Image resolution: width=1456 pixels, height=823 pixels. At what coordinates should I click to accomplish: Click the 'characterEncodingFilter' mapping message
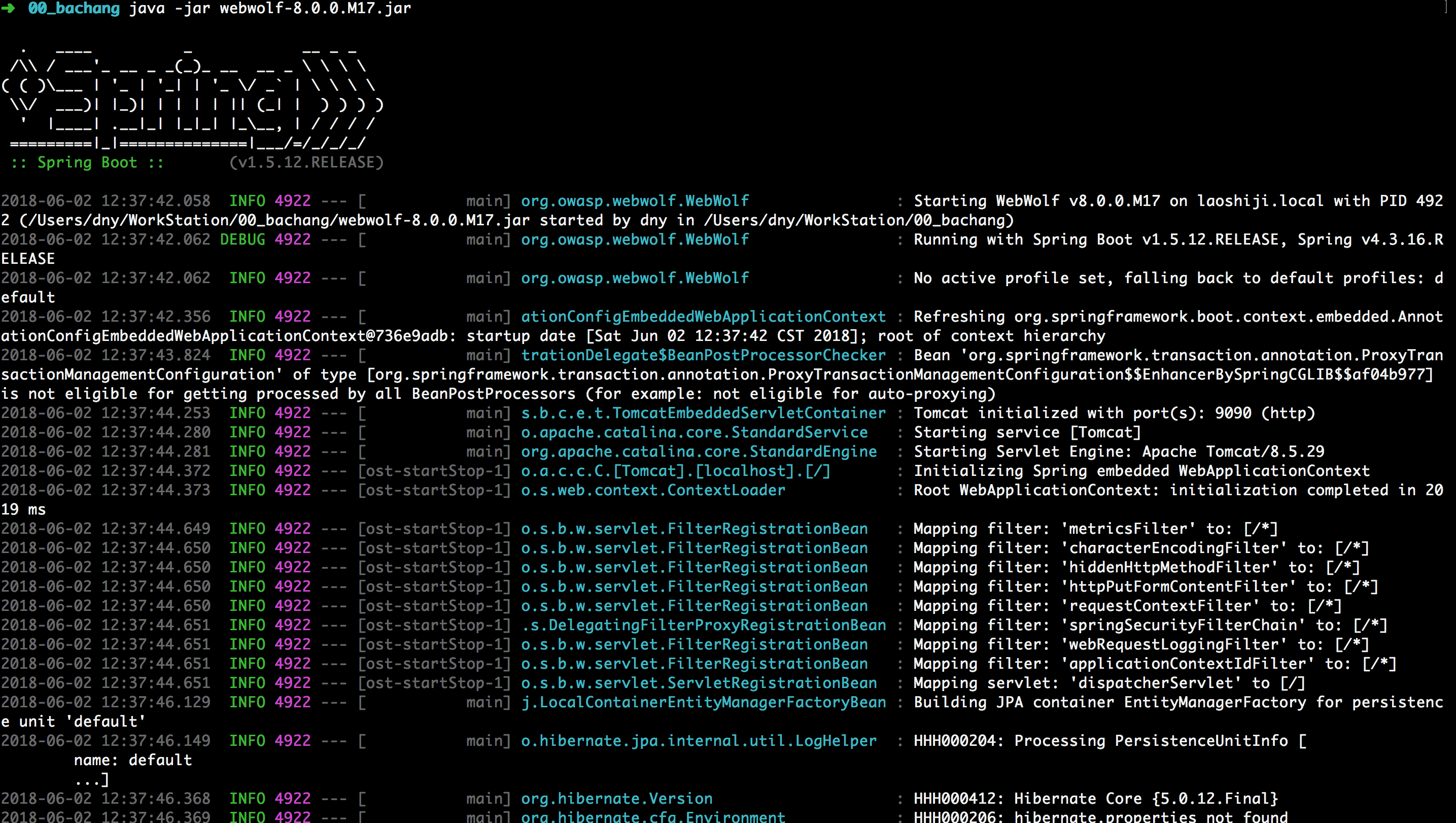pyautogui.click(x=1141, y=548)
